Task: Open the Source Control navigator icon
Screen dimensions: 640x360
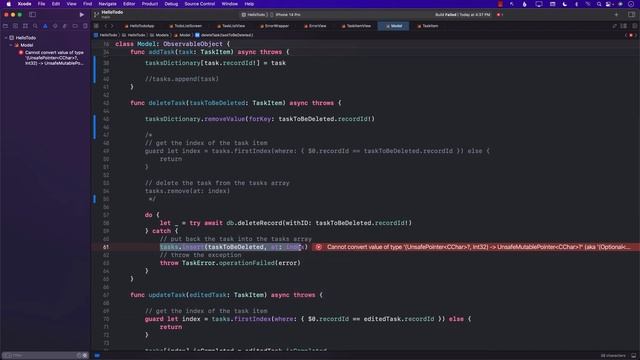Action: pos(15,26)
